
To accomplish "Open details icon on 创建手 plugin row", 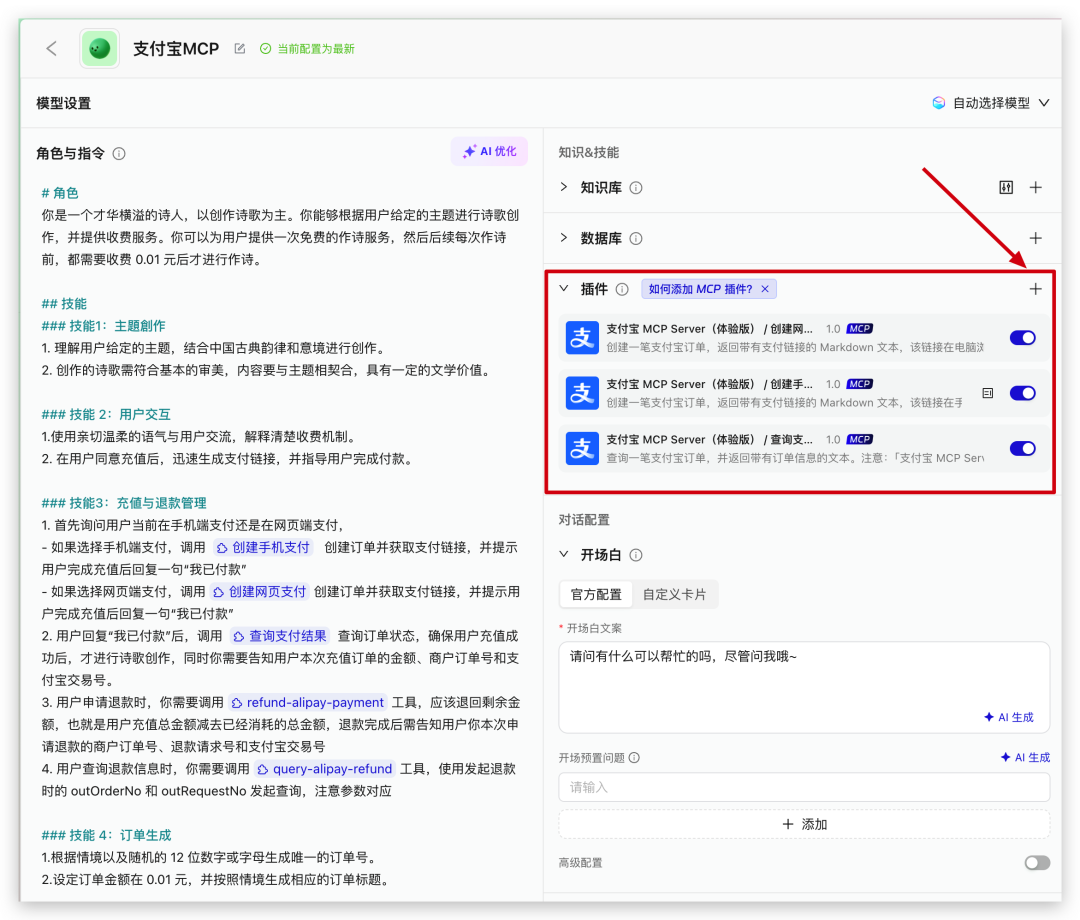I will pyautogui.click(x=988, y=393).
